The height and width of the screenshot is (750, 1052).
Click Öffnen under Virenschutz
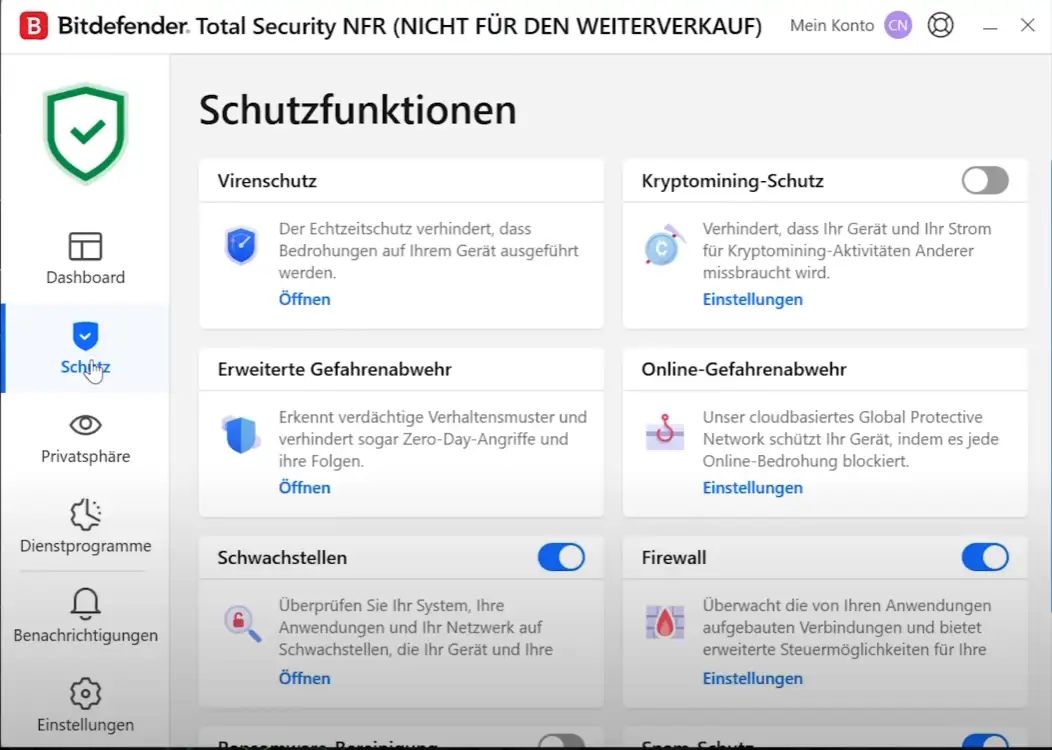click(x=304, y=299)
